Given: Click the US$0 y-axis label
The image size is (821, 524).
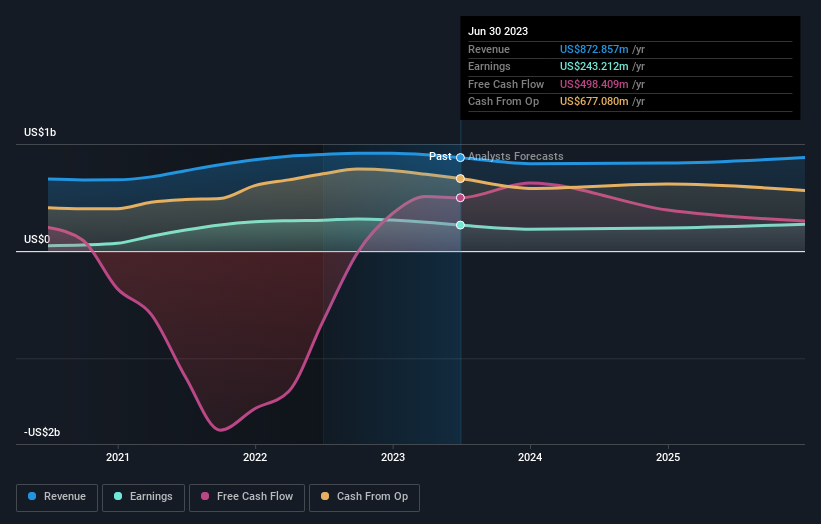Looking at the screenshot, I should coord(37,240).
